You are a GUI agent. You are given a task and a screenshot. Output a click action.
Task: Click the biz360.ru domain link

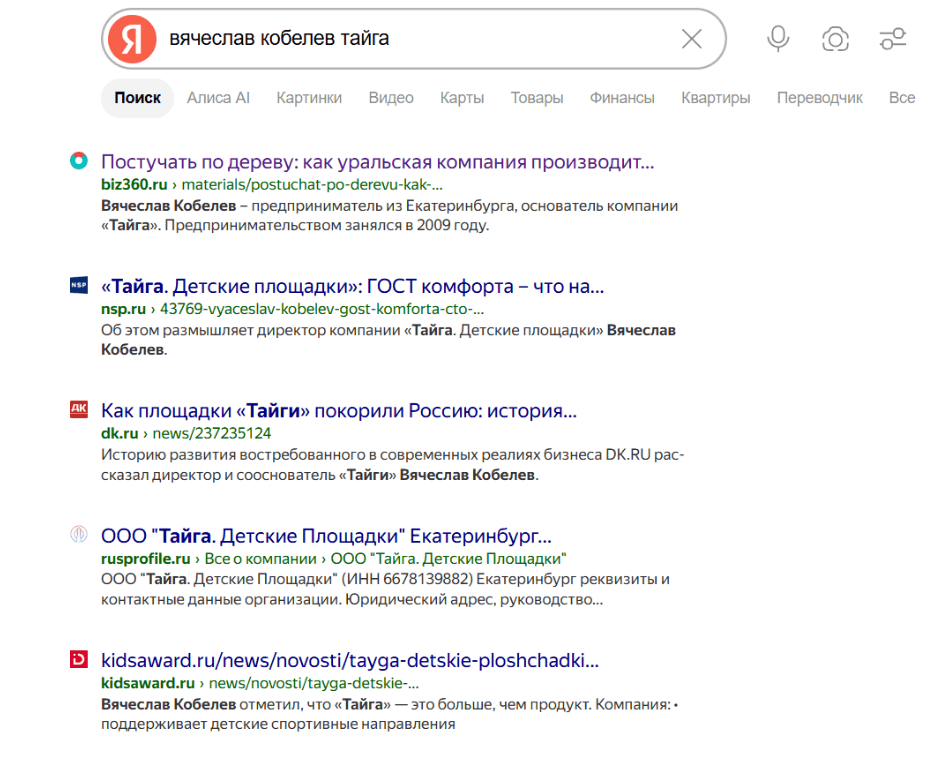[134, 184]
